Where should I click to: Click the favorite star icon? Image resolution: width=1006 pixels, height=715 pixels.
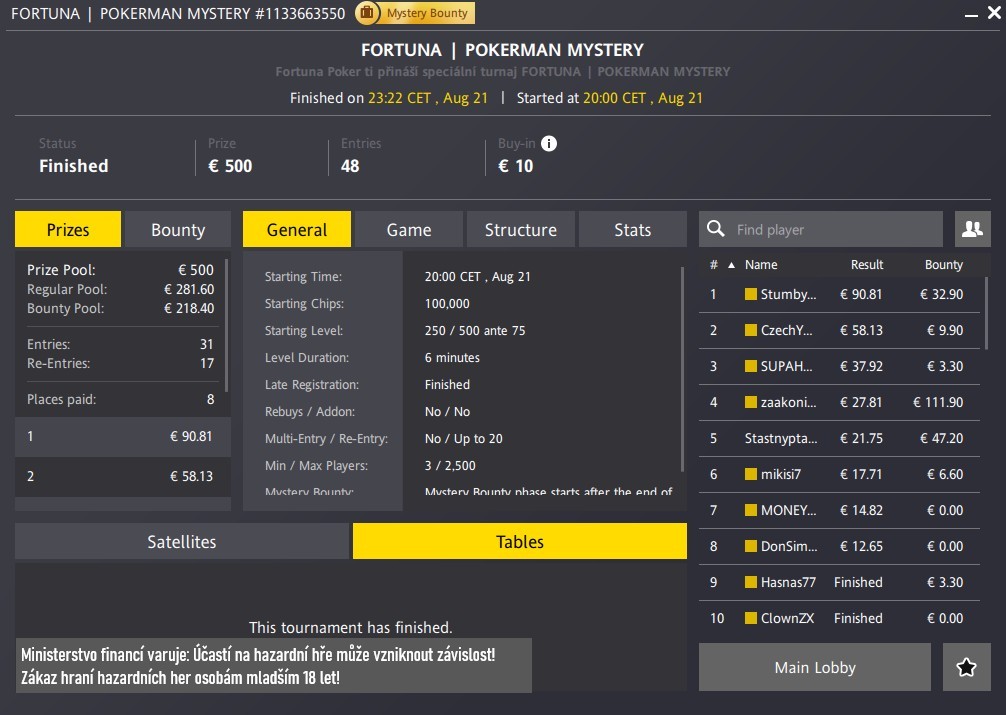(x=966, y=667)
